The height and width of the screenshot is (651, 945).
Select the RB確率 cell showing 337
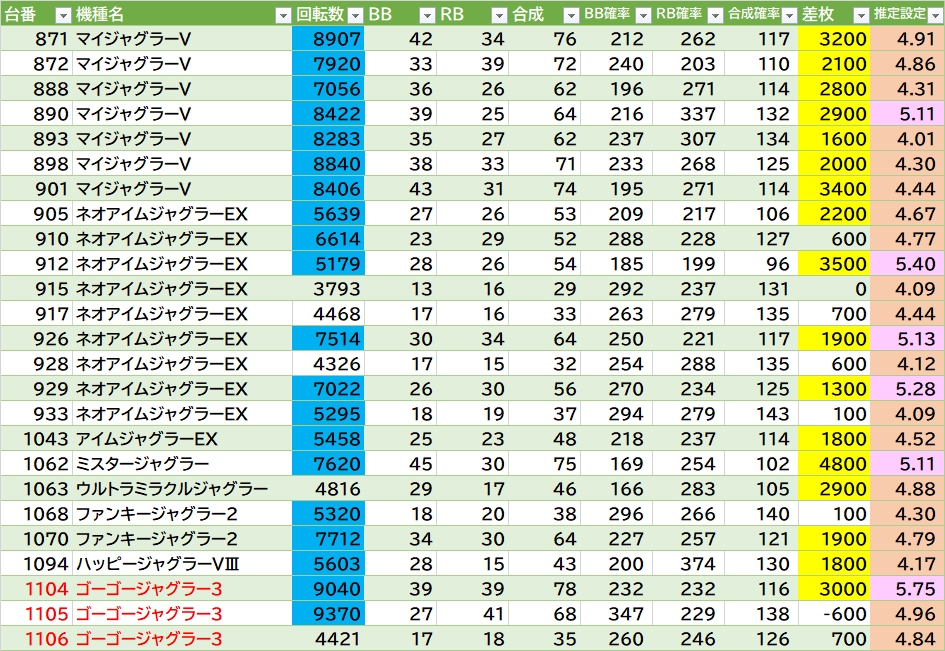click(x=689, y=114)
